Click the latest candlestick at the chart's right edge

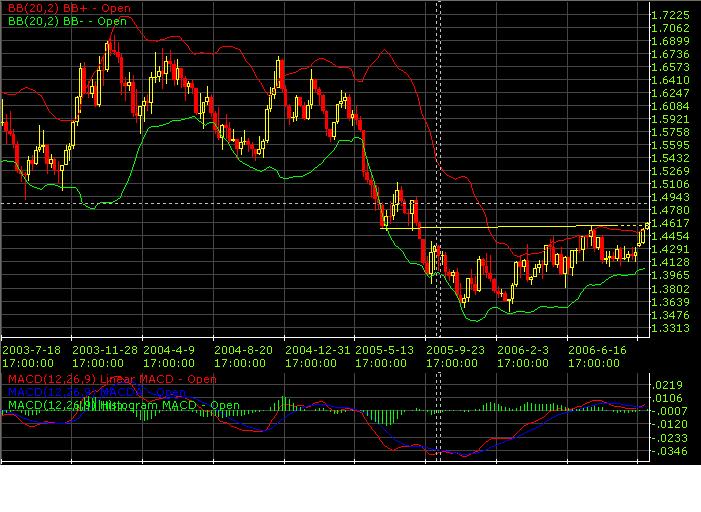point(647,226)
